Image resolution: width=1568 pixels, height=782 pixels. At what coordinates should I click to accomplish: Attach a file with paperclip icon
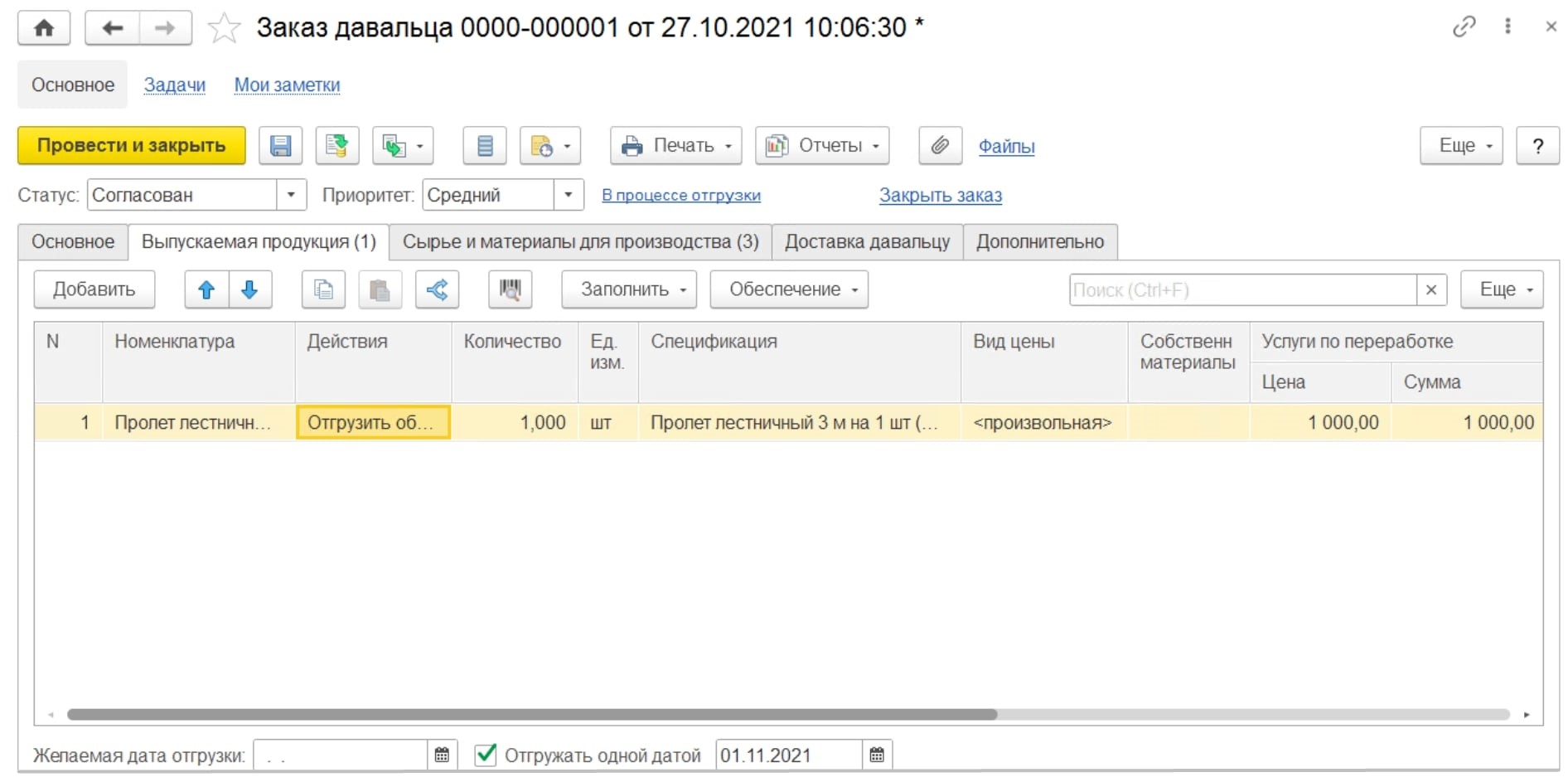coord(940,146)
